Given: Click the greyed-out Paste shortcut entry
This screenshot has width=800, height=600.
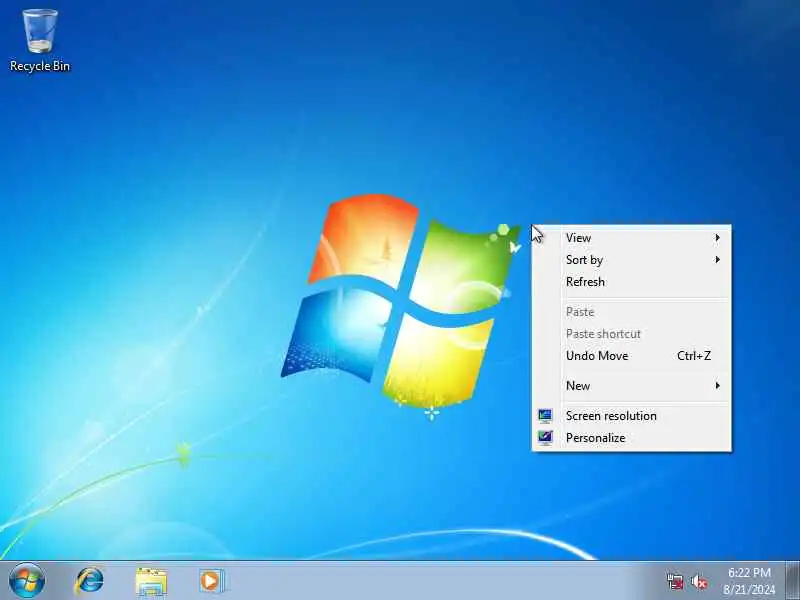Looking at the screenshot, I should coord(632,334).
